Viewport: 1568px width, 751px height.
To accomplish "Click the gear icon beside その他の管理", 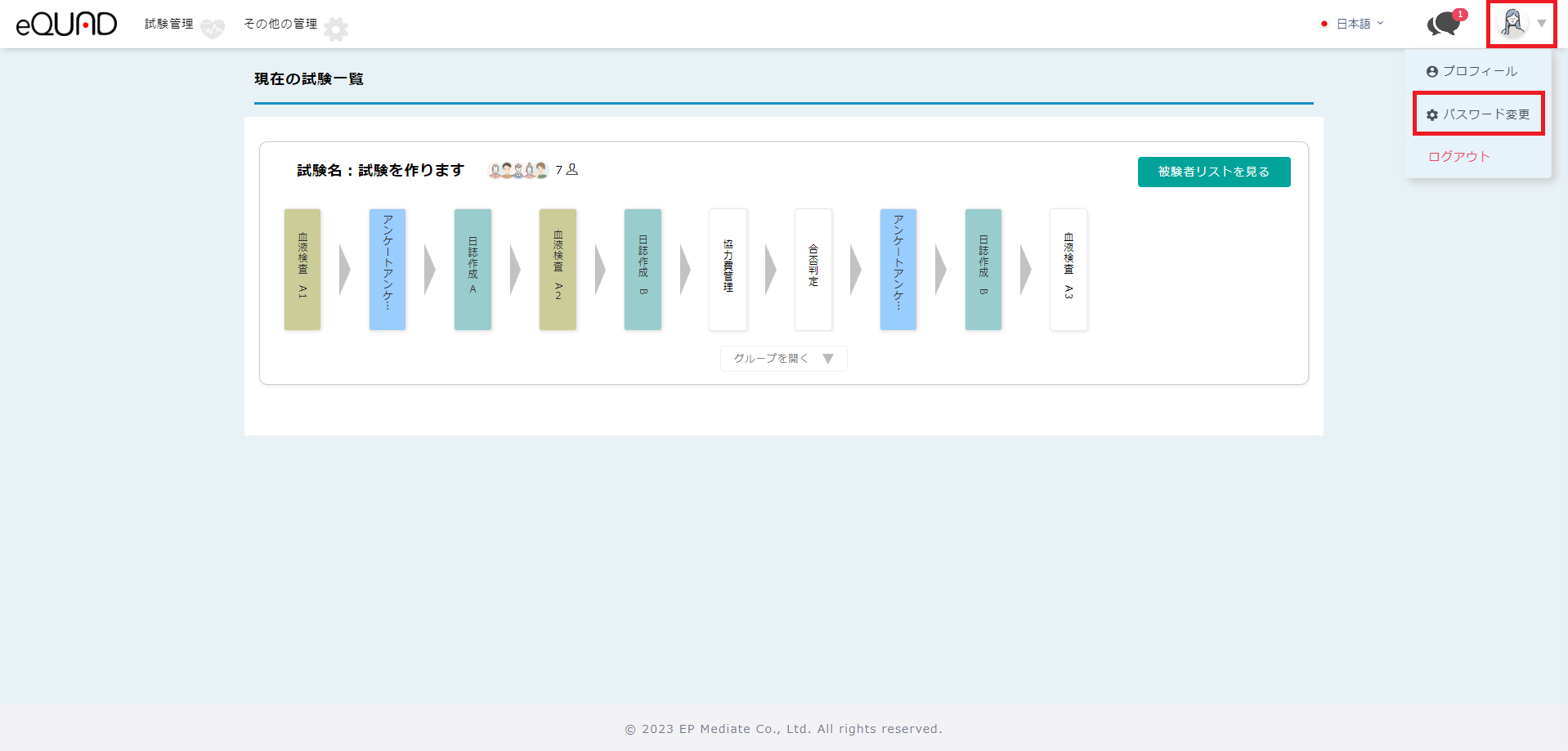I will pyautogui.click(x=336, y=29).
